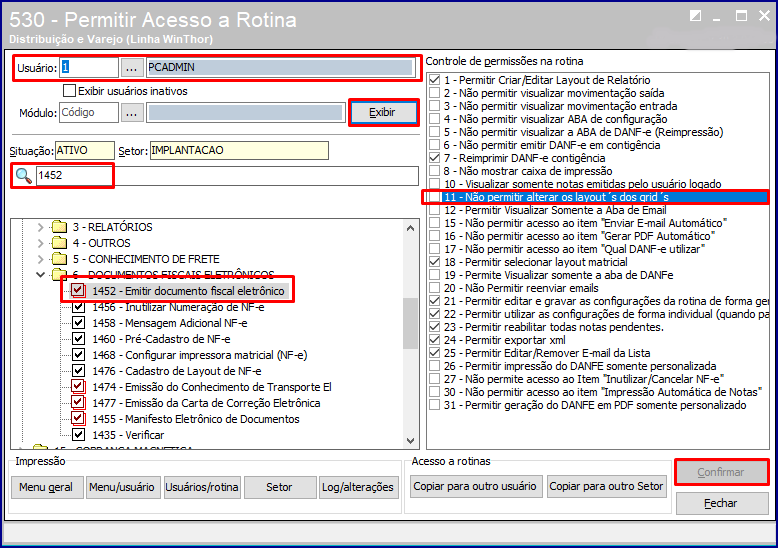The height and width of the screenshot is (548, 778).
Task: Click the Usuários/rotina print button
Action: (x=201, y=487)
